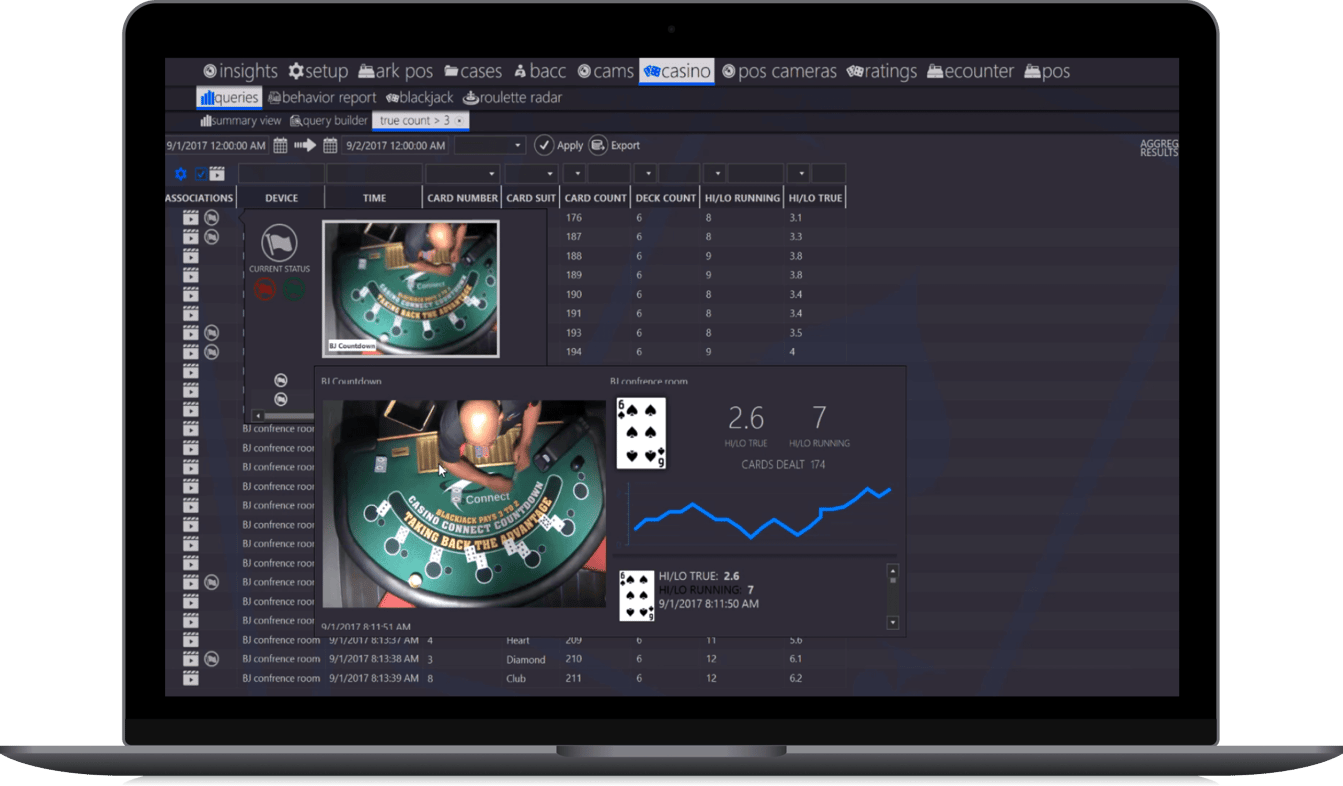Toggle the checkbox beside the clapperboard filter
Screen dimensions: 1343x786
tap(201, 174)
